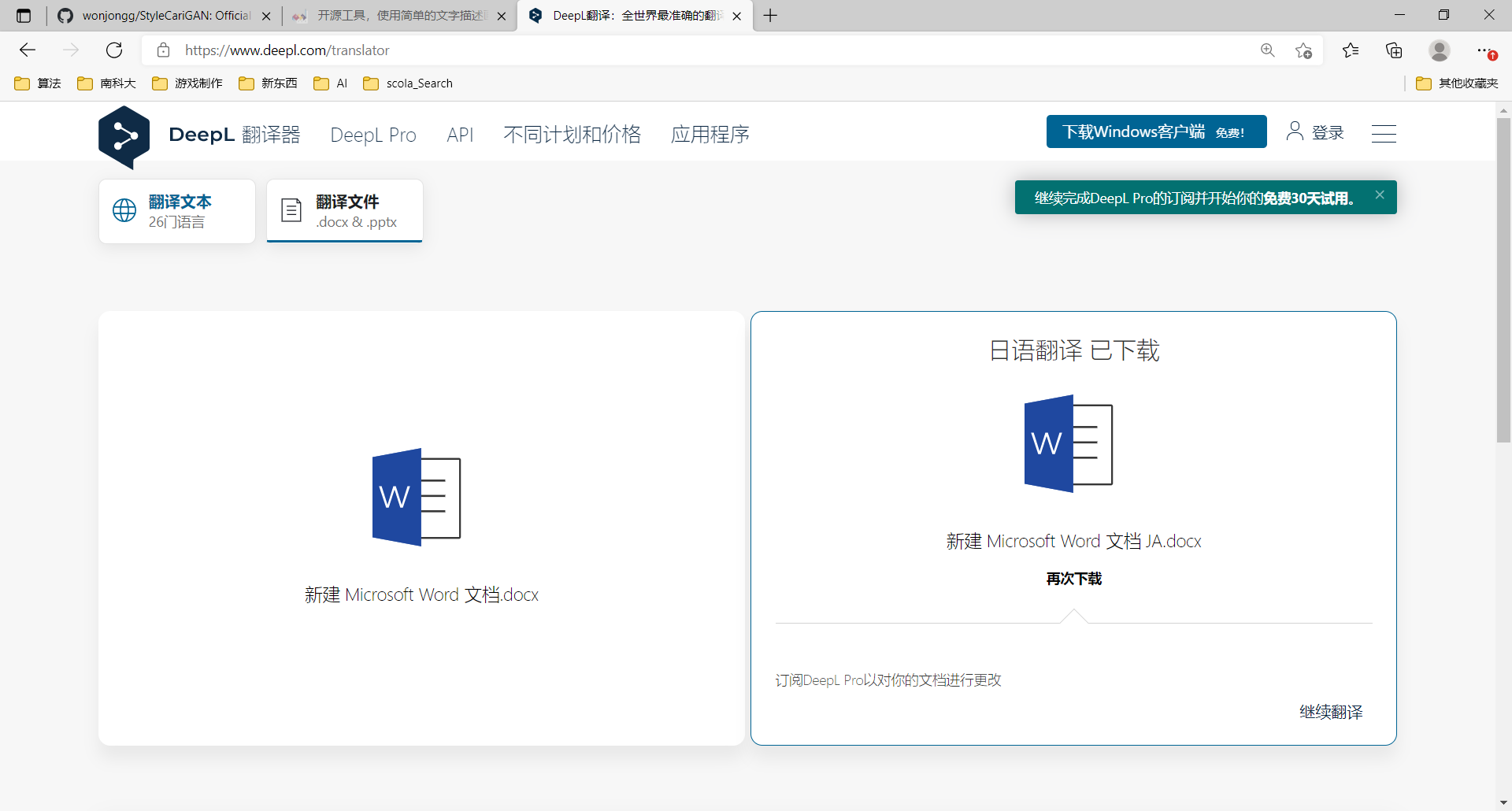Image resolution: width=1512 pixels, height=811 pixels.
Task: Switch to the 开源工具 browser tab
Action: click(x=400, y=16)
